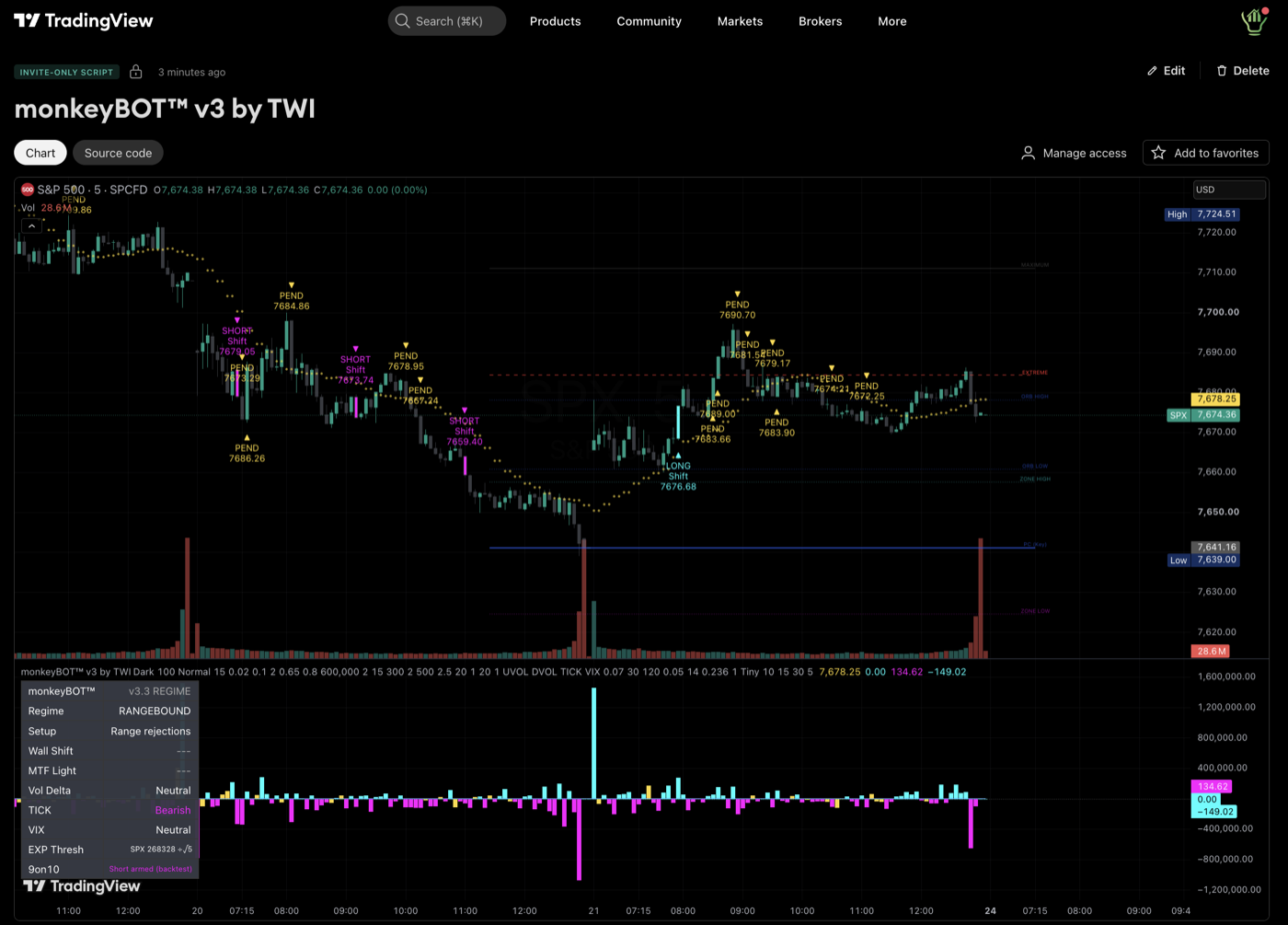
Task: Click the gray 7,641.16 price label
Action: [1216, 547]
